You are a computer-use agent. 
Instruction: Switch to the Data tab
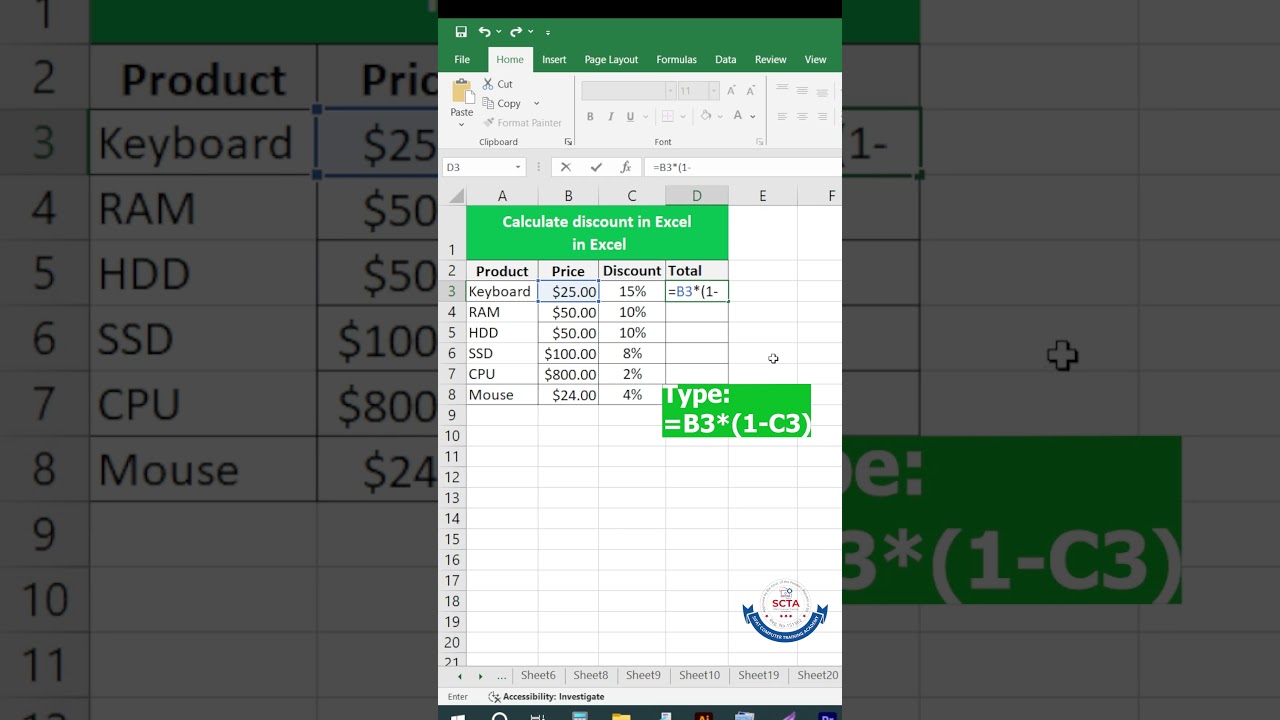click(x=725, y=59)
